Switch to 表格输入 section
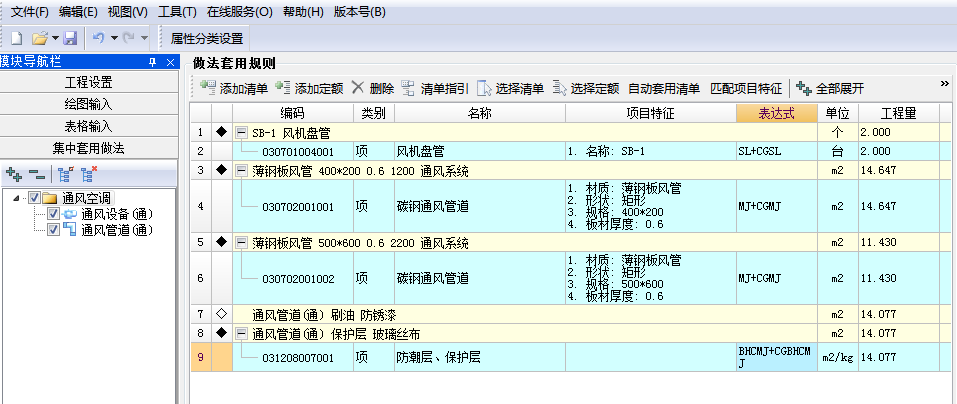The width and height of the screenshot is (957, 404). click(x=89, y=126)
